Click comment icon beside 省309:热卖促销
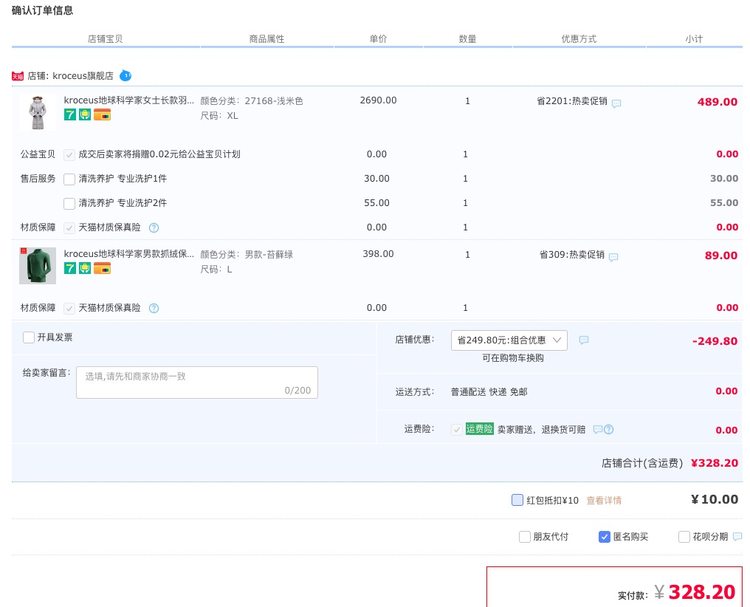The image size is (750, 607). point(613,257)
